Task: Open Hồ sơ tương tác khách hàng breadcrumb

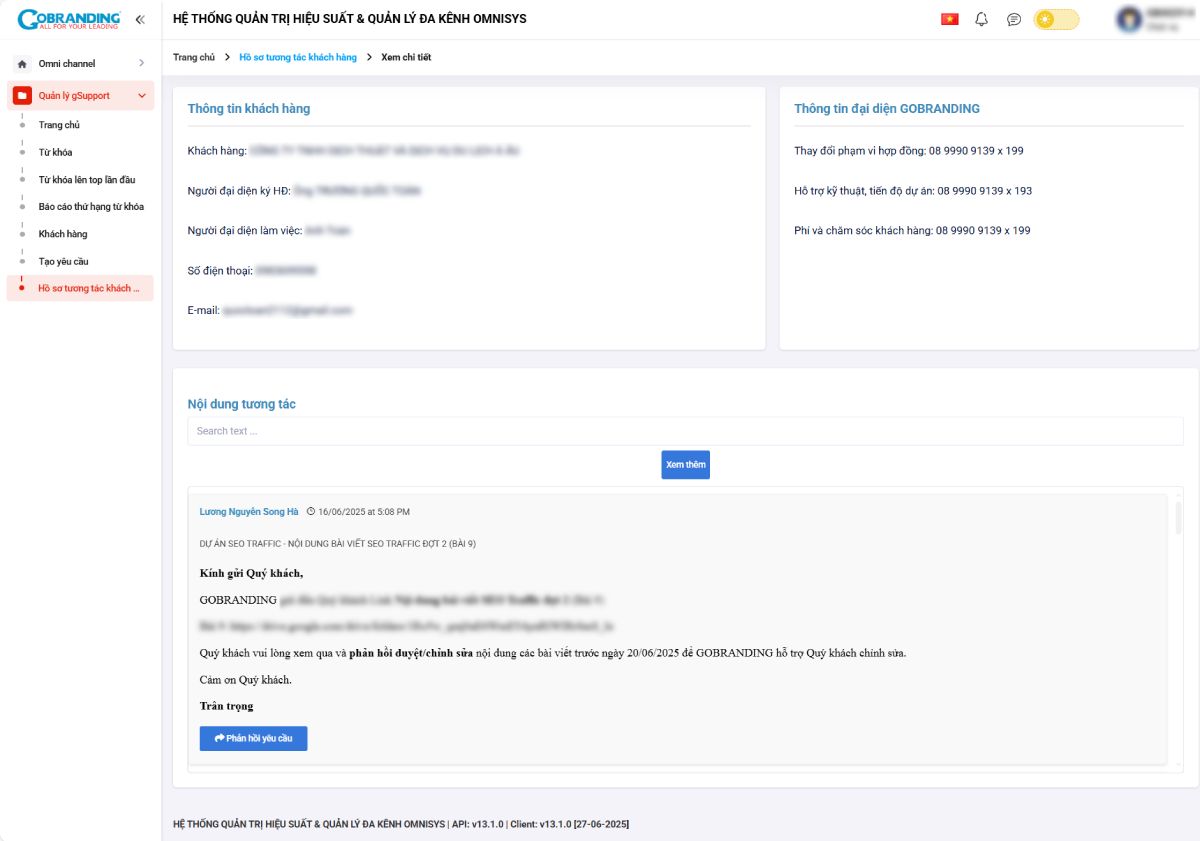Action: tap(298, 58)
